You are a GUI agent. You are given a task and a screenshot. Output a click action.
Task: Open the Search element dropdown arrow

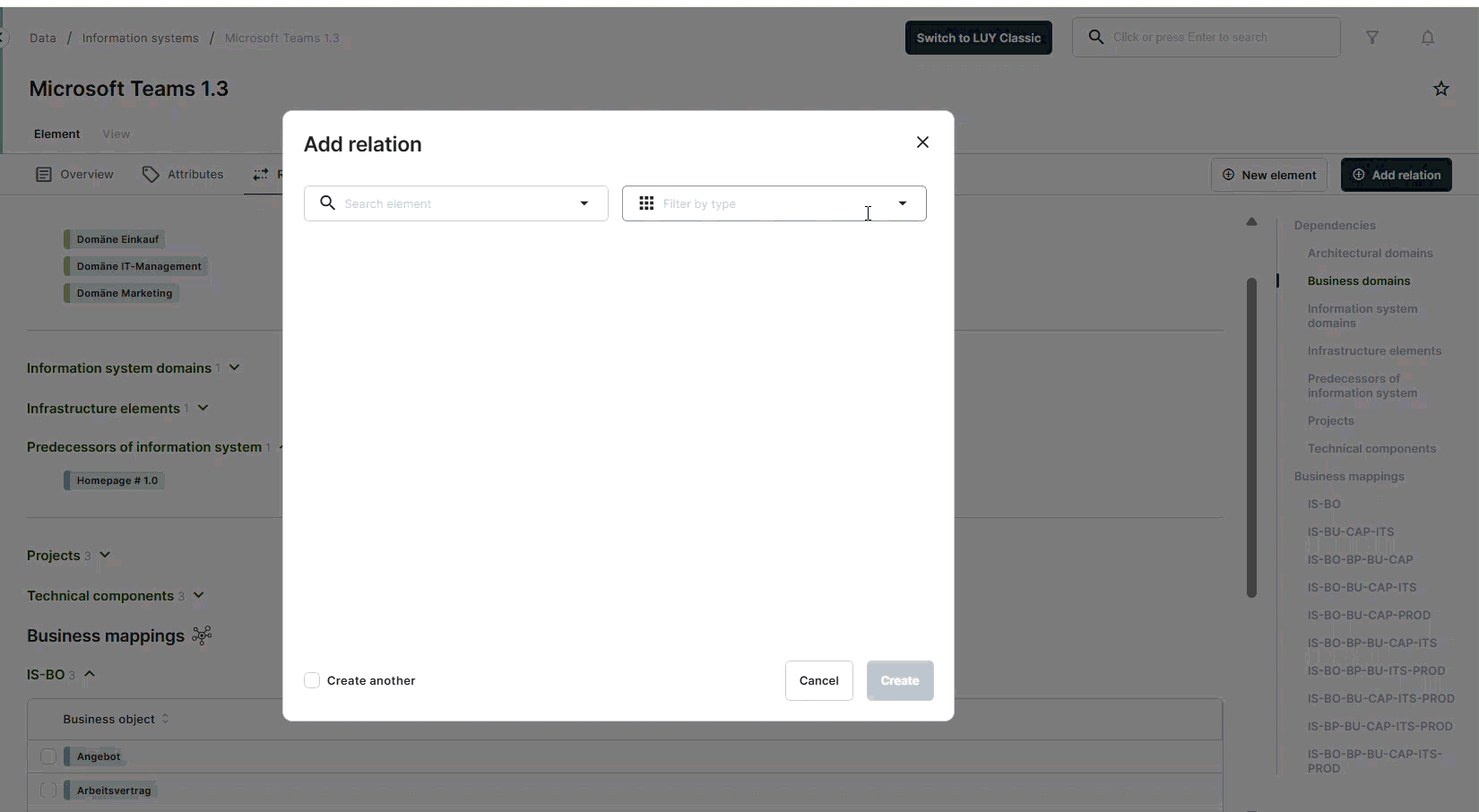point(584,203)
